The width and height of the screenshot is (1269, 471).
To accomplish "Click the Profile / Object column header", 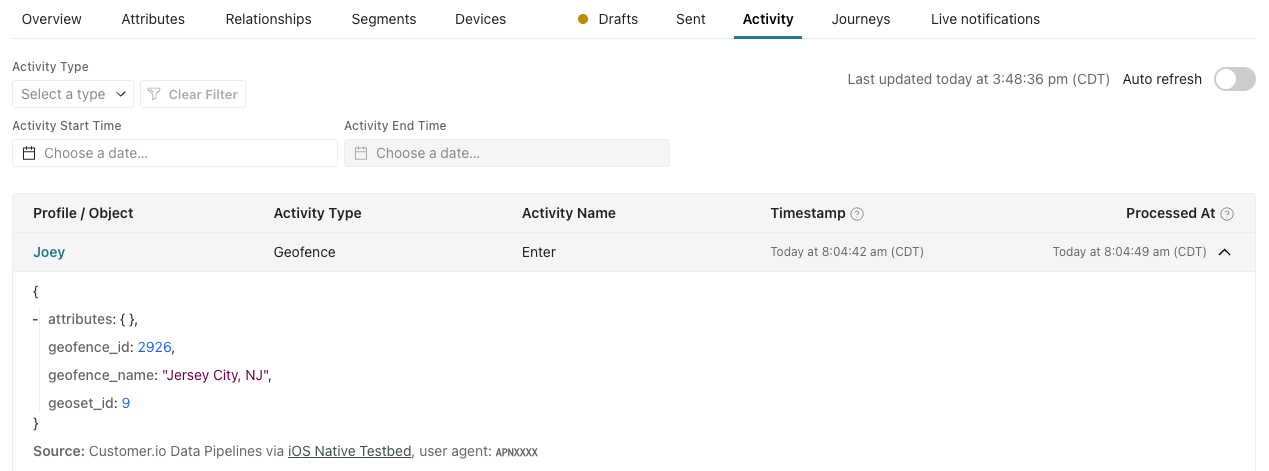I will [x=83, y=213].
